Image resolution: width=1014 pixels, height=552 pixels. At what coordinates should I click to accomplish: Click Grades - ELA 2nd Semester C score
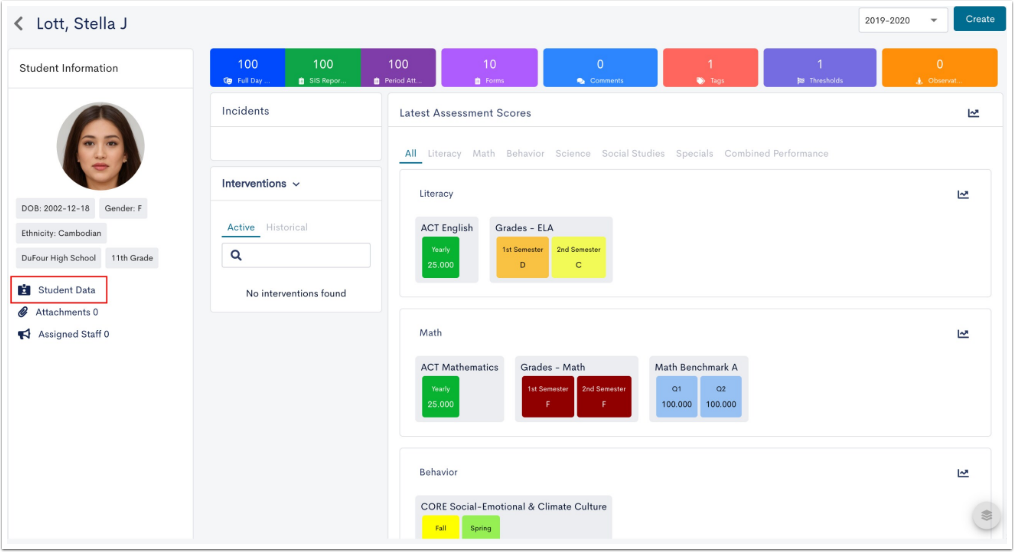tap(578, 257)
